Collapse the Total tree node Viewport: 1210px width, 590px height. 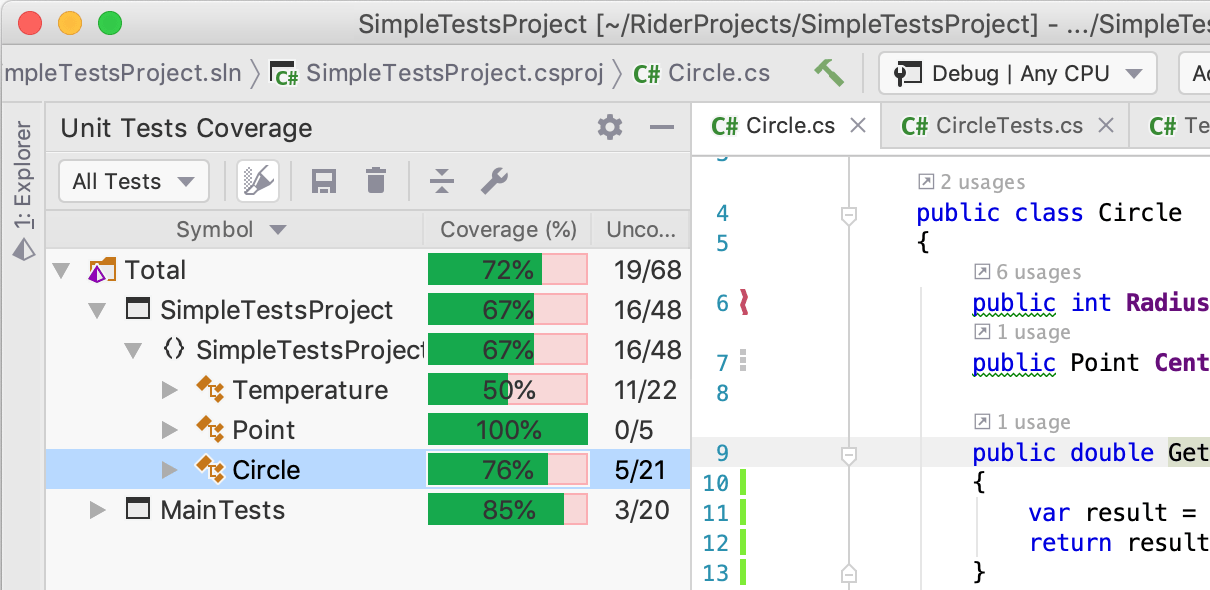coord(62,270)
